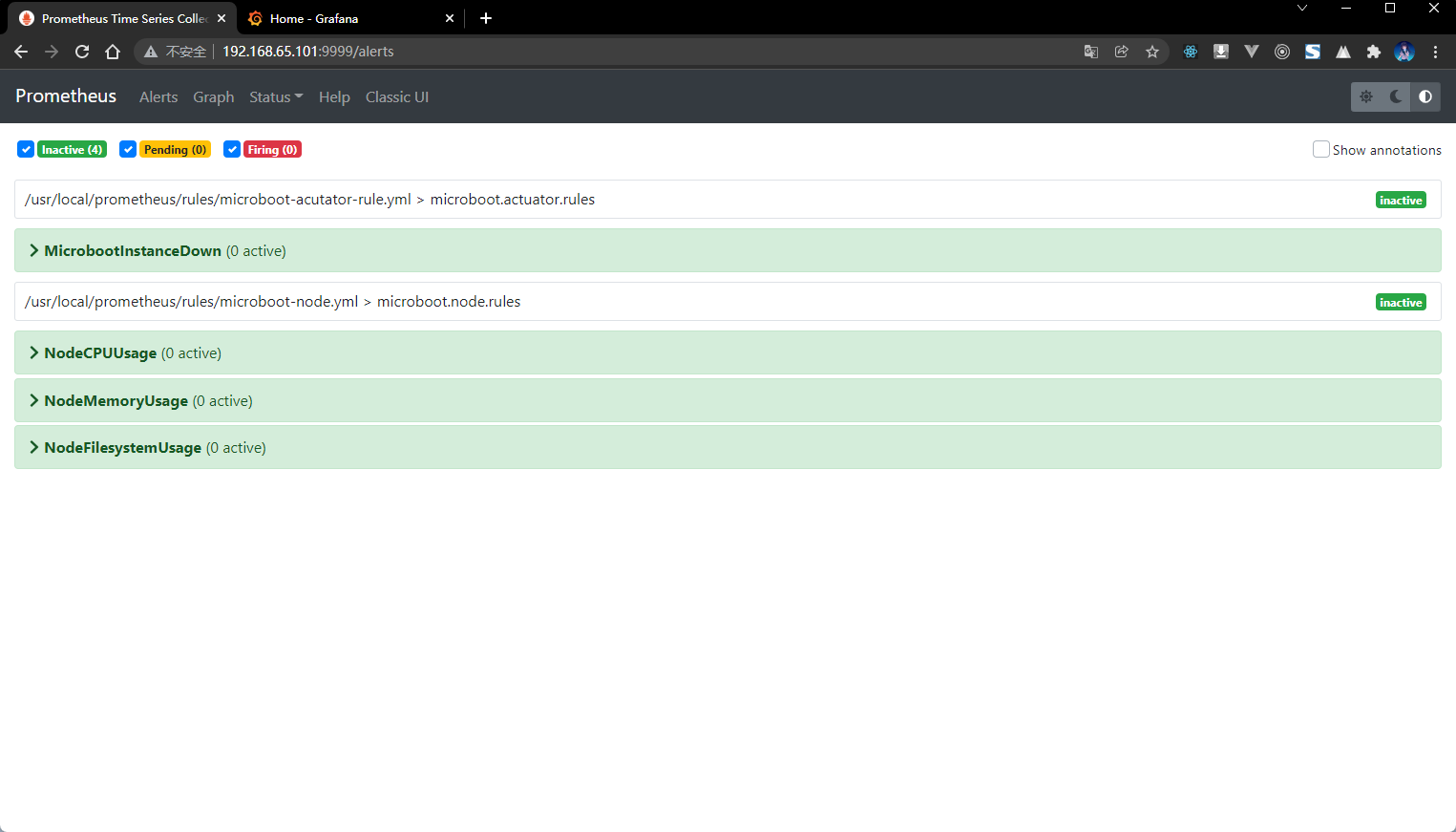Click the circular target extension icon
Screen dimensions: 1456x832
tap(1282, 52)
